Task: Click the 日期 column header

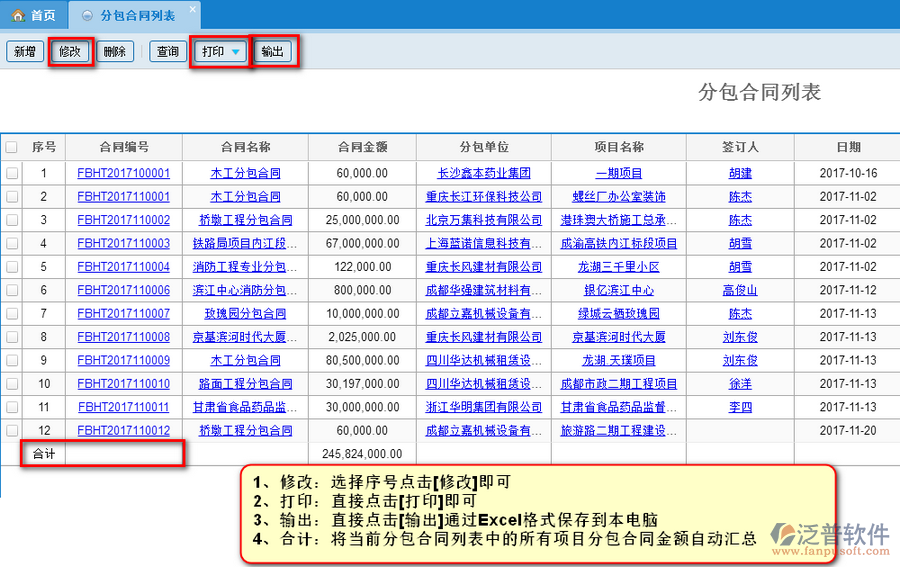Action: point(847,147)
